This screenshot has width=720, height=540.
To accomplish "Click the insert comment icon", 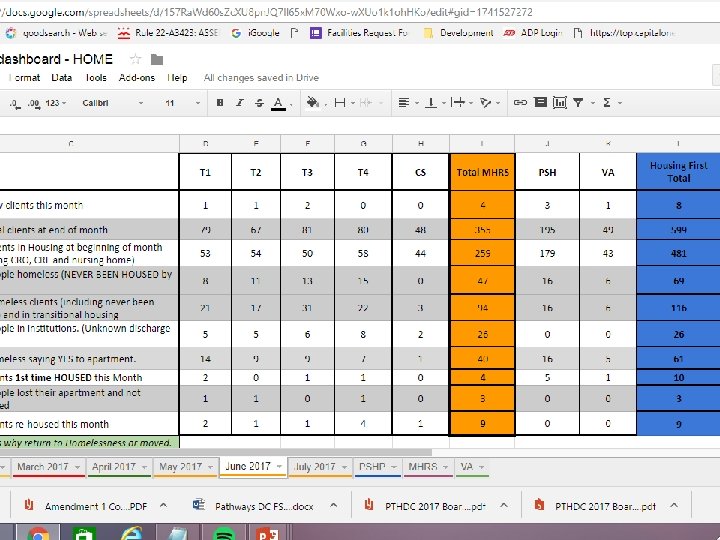I will [540, 102].
